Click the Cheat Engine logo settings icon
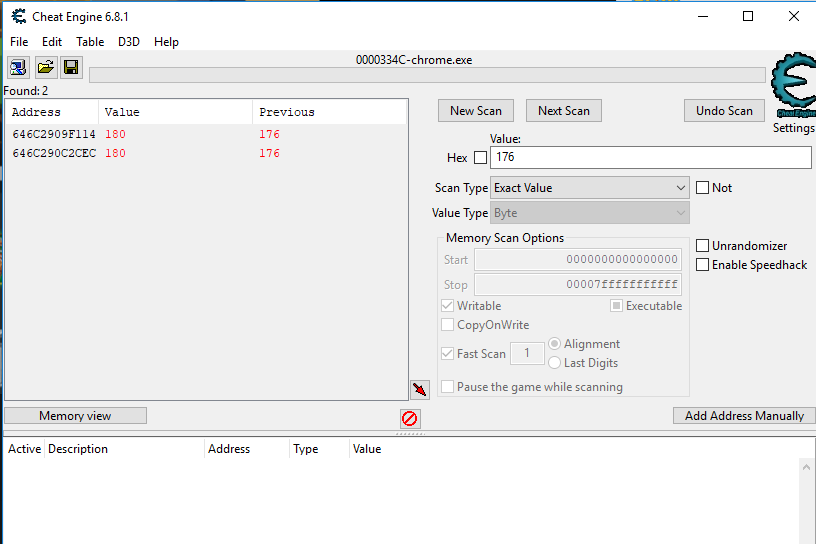The height and width of the screenshot is (544, 816). pos(793,85)
